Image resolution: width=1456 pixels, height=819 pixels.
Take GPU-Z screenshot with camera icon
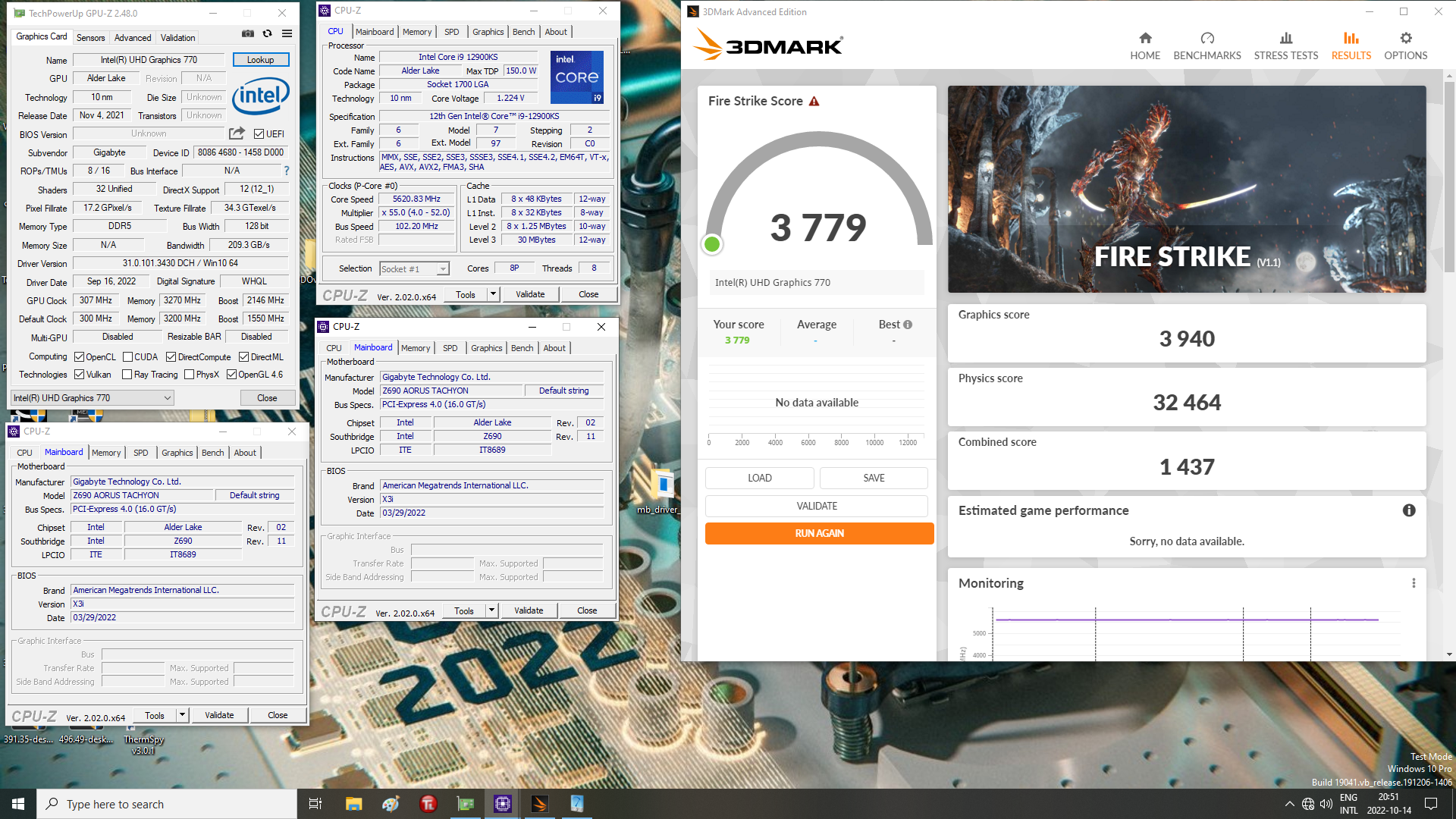(248, 34)
